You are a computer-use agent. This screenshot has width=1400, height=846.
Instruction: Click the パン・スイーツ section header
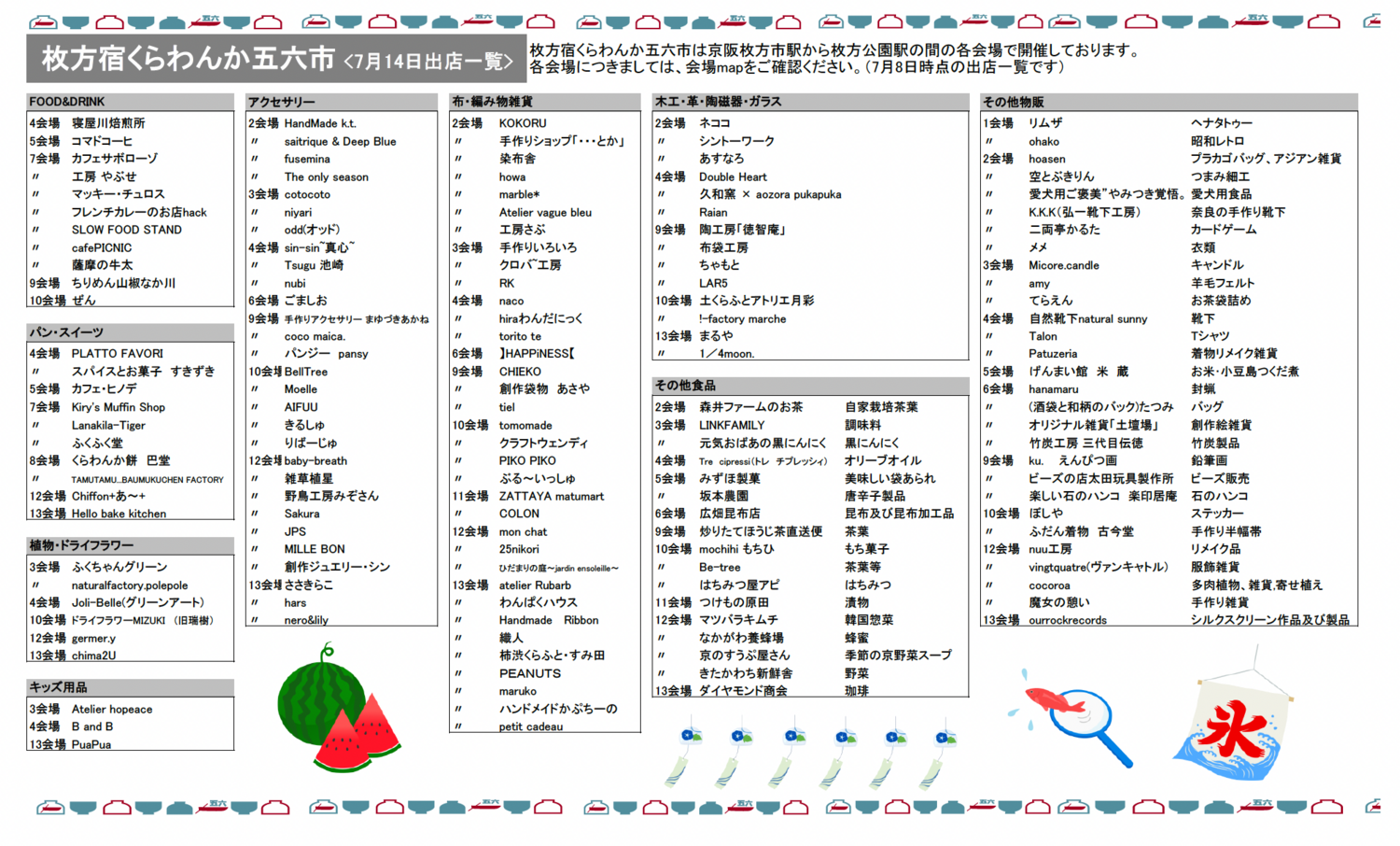click(x=131, y=332)
